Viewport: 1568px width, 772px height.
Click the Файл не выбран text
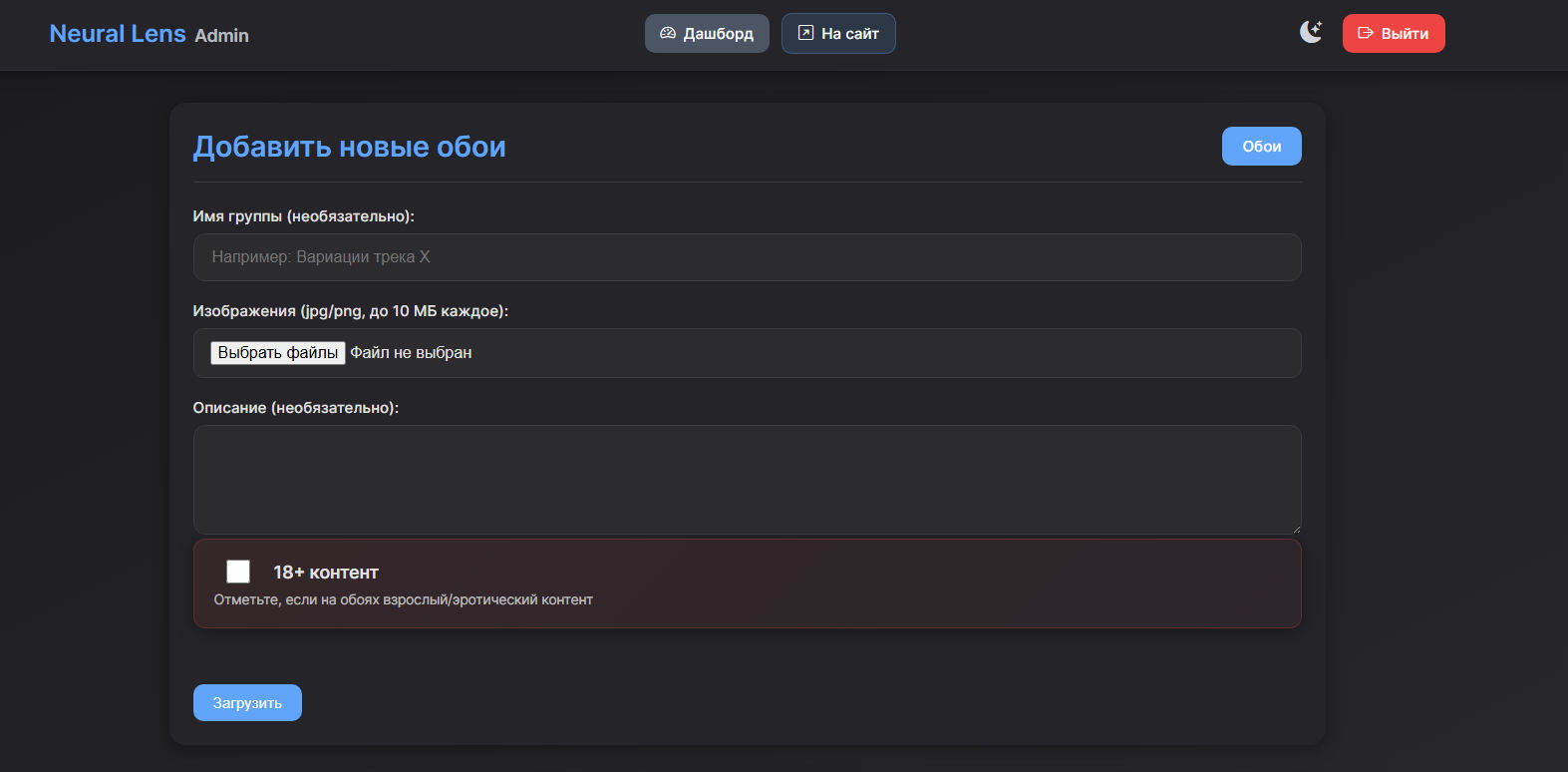click(411, 353)
